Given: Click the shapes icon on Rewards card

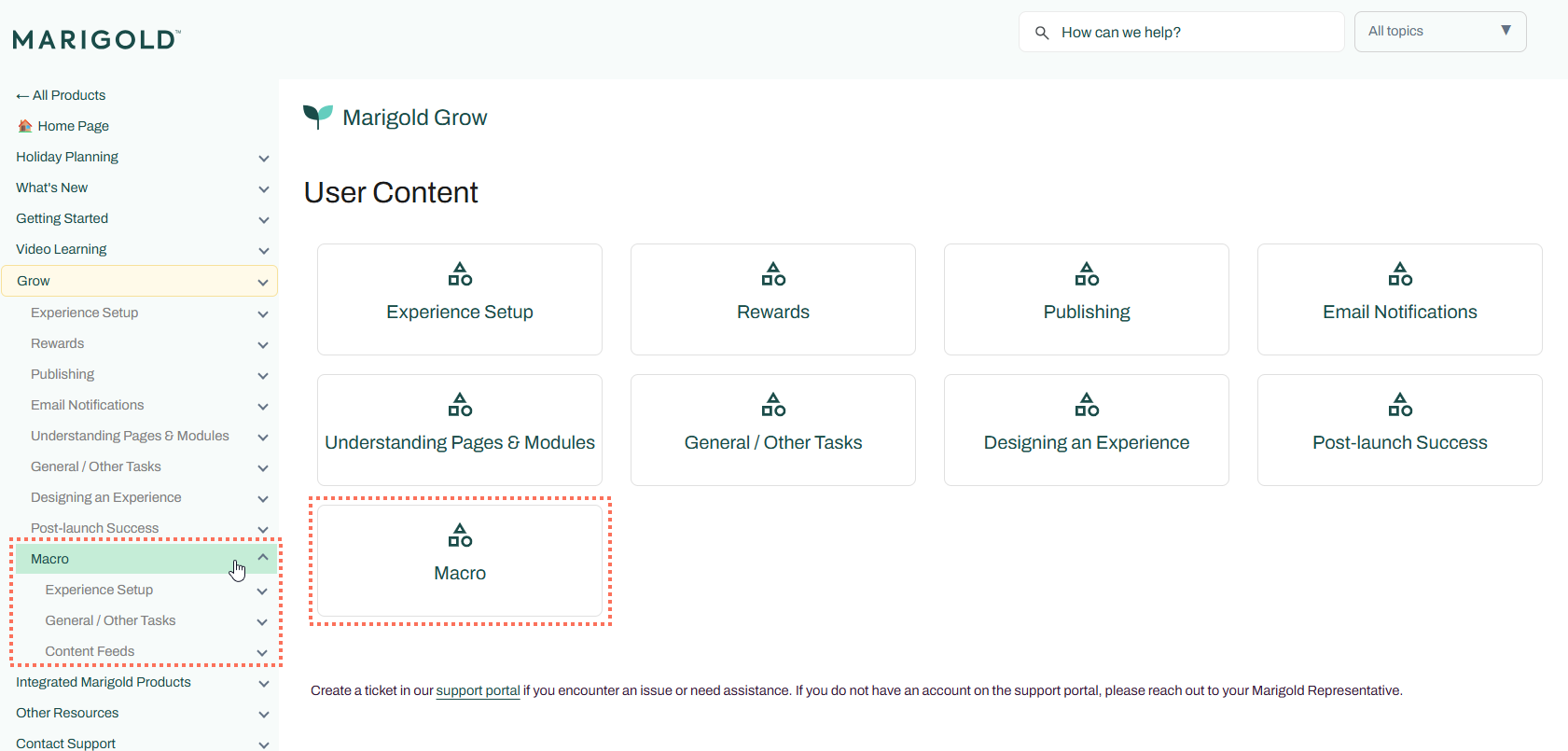Looking at the screenshot, I should pos(773,274).
